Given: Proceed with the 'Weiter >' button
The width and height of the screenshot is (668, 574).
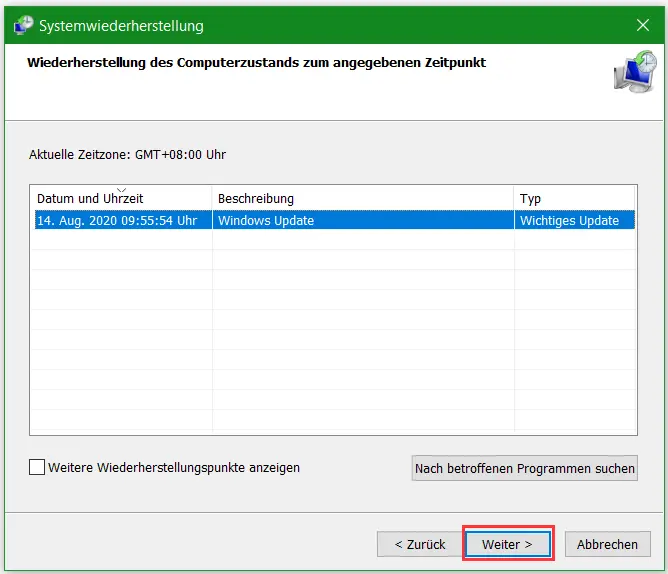Looking at the screenshot, I should point(507,544).
